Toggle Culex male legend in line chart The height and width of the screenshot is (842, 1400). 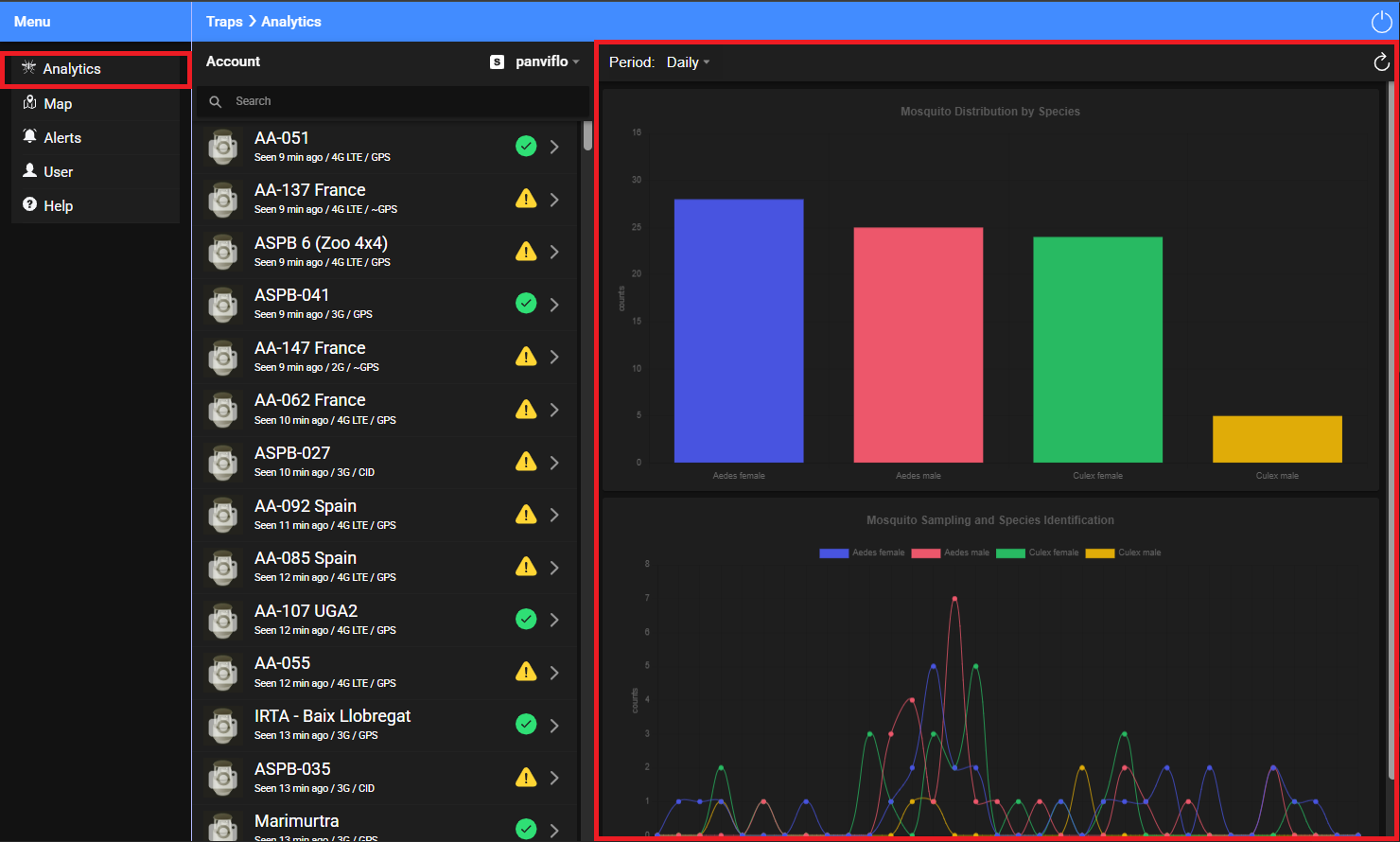point(1123,553)
